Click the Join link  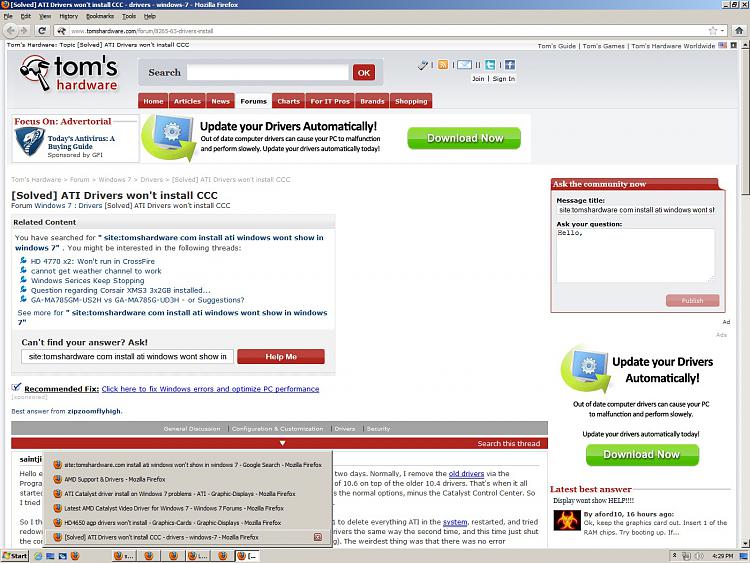[478, 78]
